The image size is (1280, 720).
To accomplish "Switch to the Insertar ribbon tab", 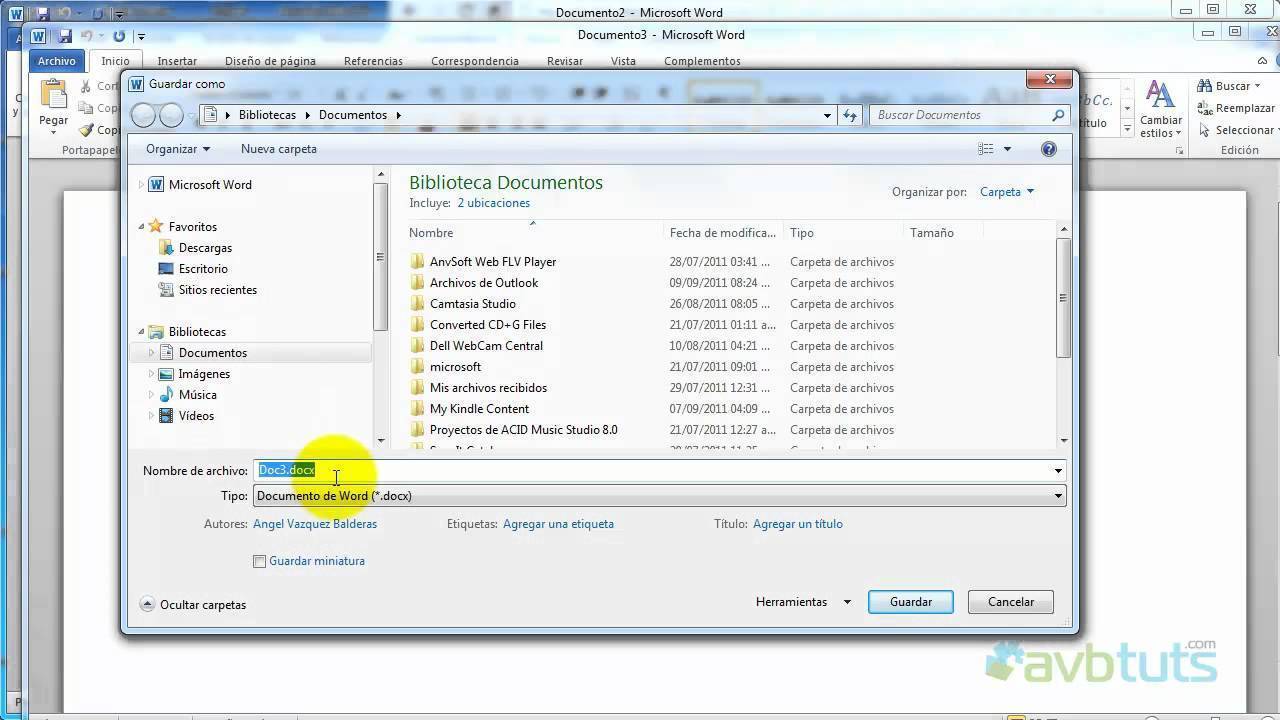I will [x=177, y=61].
